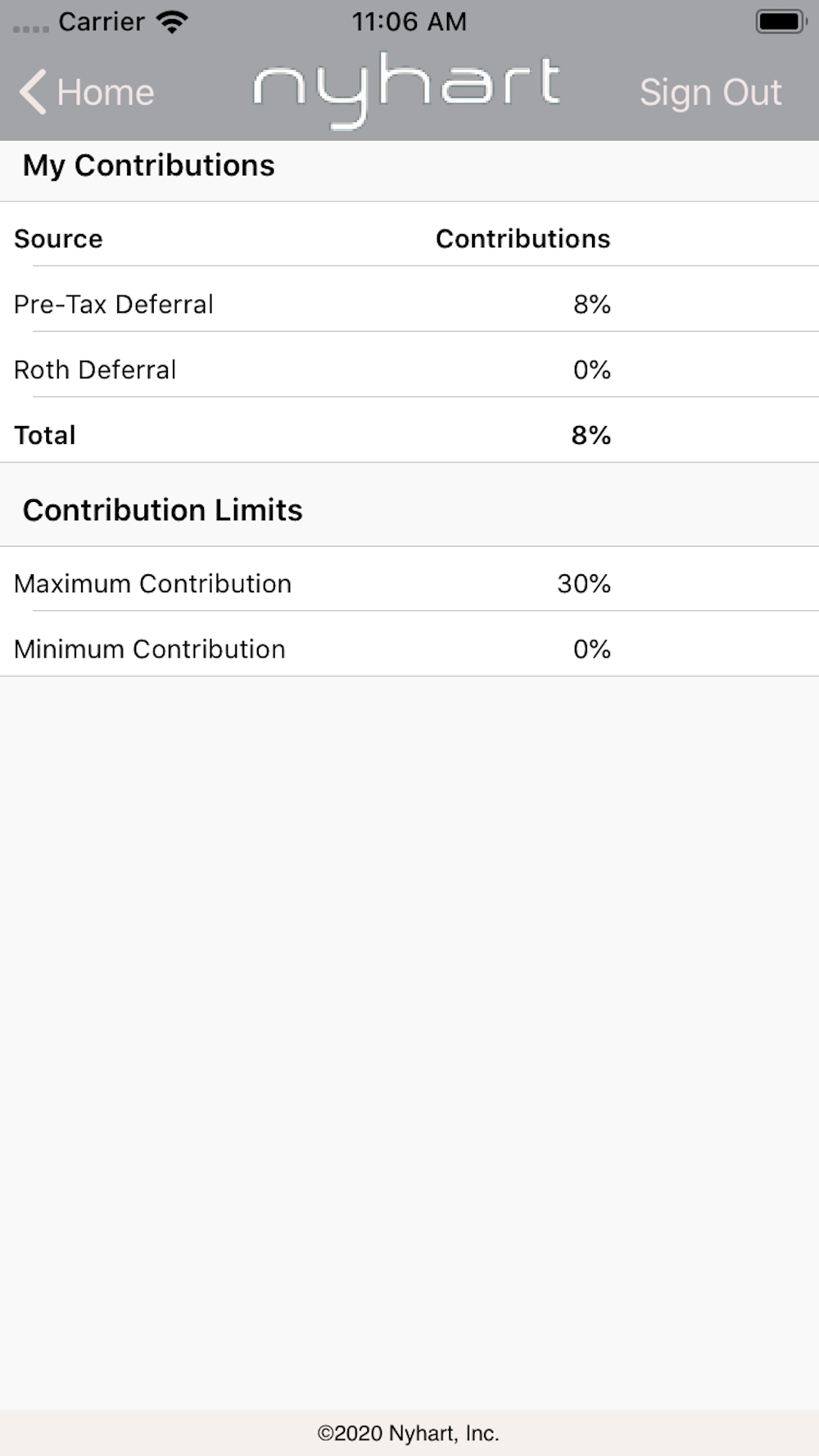819x1456 pixels.
Task: Tap the 11:06 AM clock
Action: (x=409, y=21)
